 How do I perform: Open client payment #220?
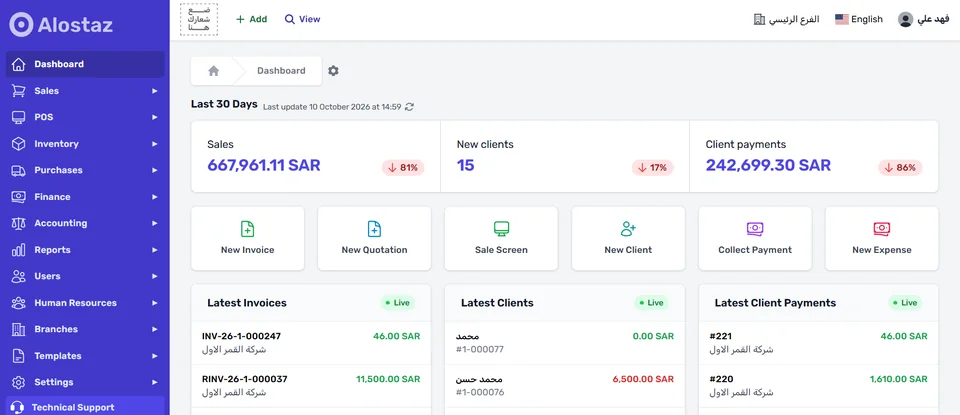(819, 386)
